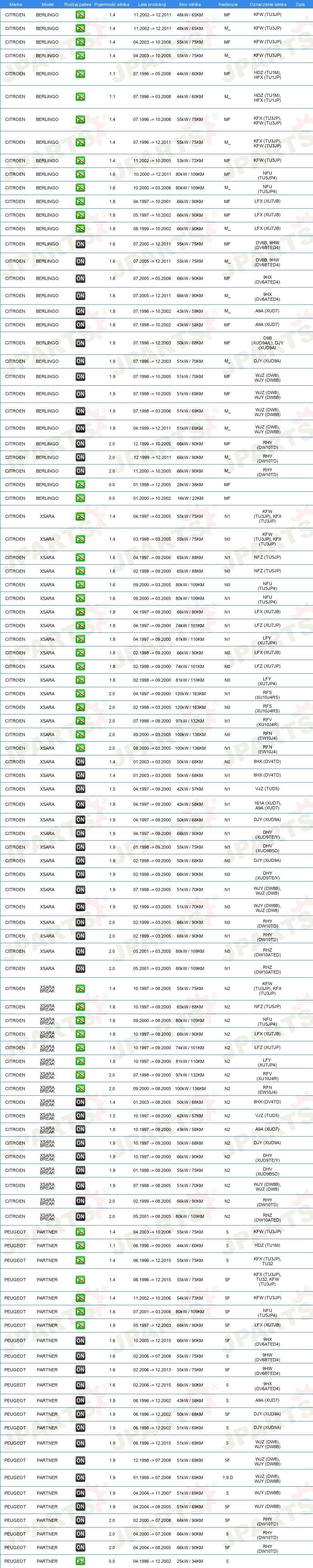This screenshot has width=313, height=1568.
Task: Click the Opis column header
Action: 300,4
